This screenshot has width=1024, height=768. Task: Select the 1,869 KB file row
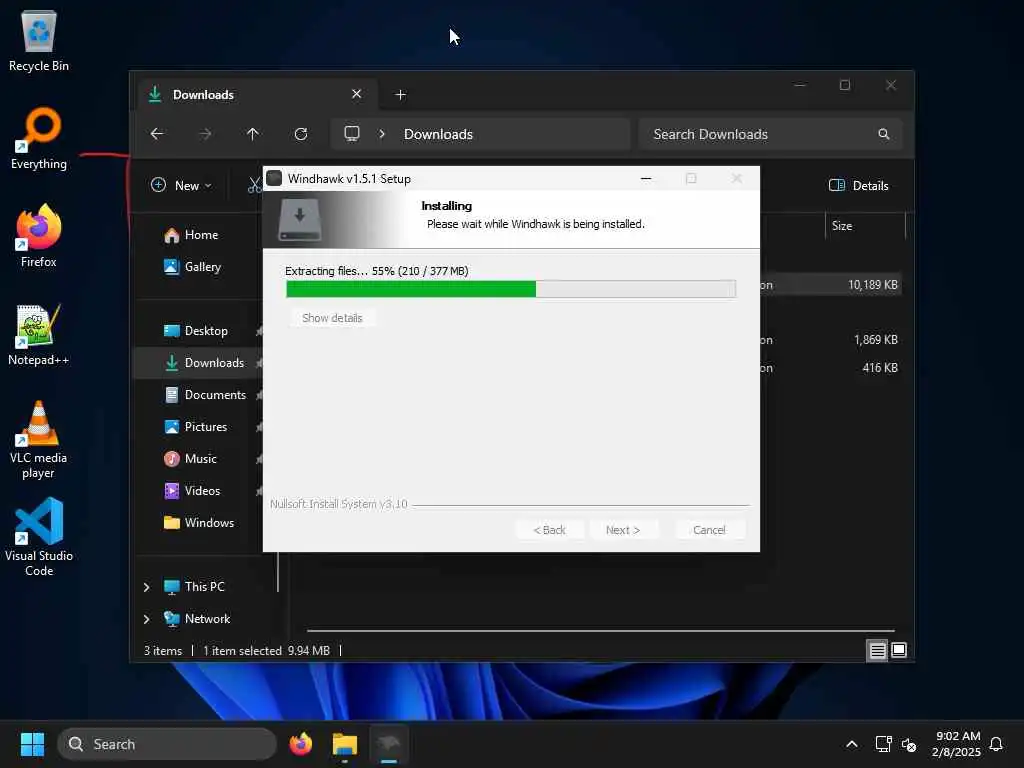click(831, 340)
